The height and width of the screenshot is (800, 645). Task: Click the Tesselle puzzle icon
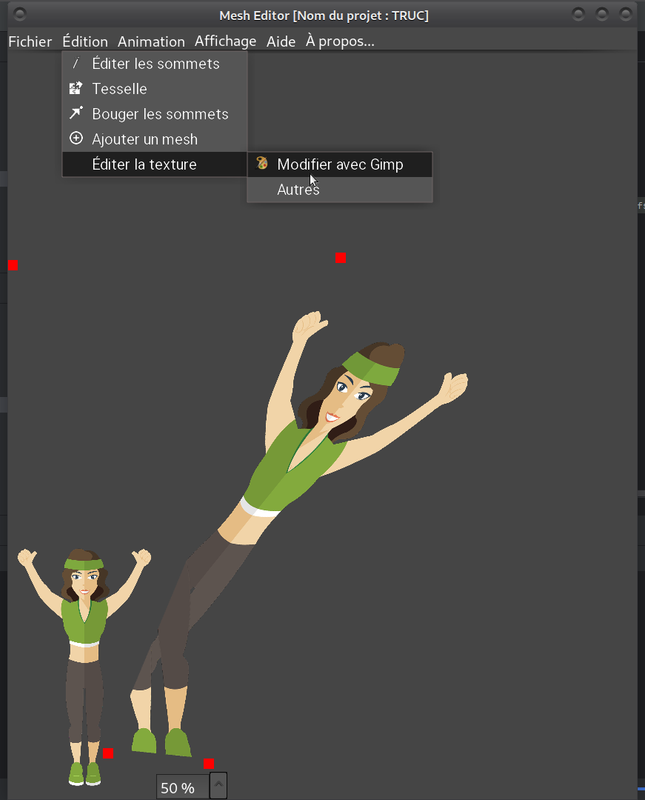pyautogui.click(x=76, y=88)
